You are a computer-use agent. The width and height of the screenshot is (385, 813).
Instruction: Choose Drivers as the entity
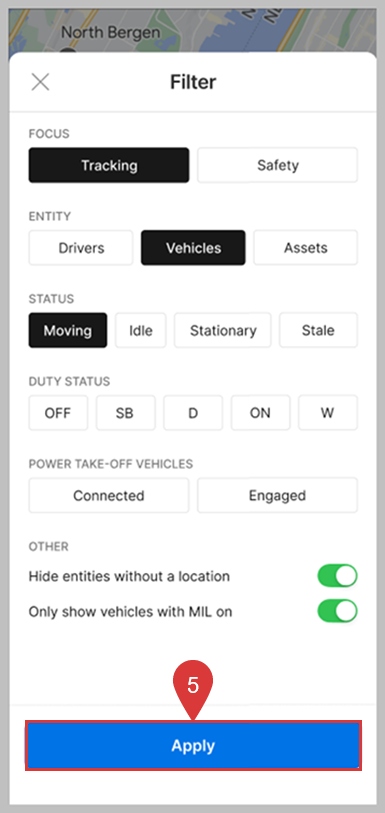(x=81, y=248)
